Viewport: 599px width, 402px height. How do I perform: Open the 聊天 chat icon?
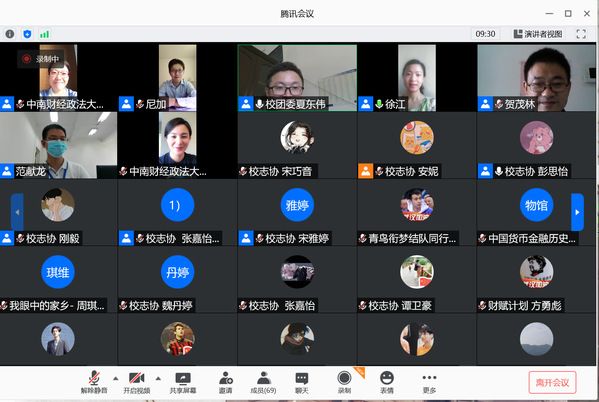point(302,383)
